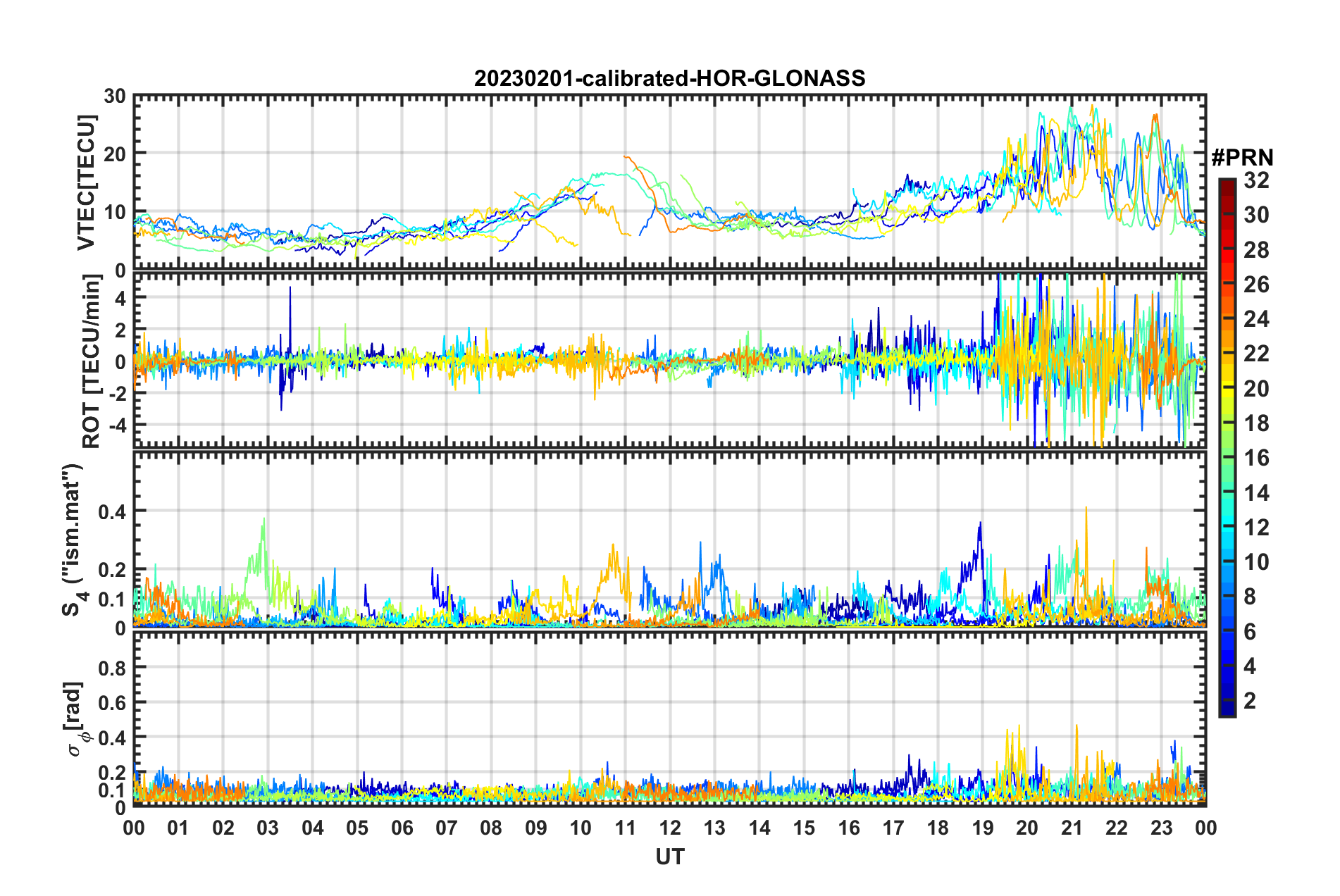Click the #PRN colorbar title
Viewport: 1340px width, 896px height.
[x=1242, y=157]
